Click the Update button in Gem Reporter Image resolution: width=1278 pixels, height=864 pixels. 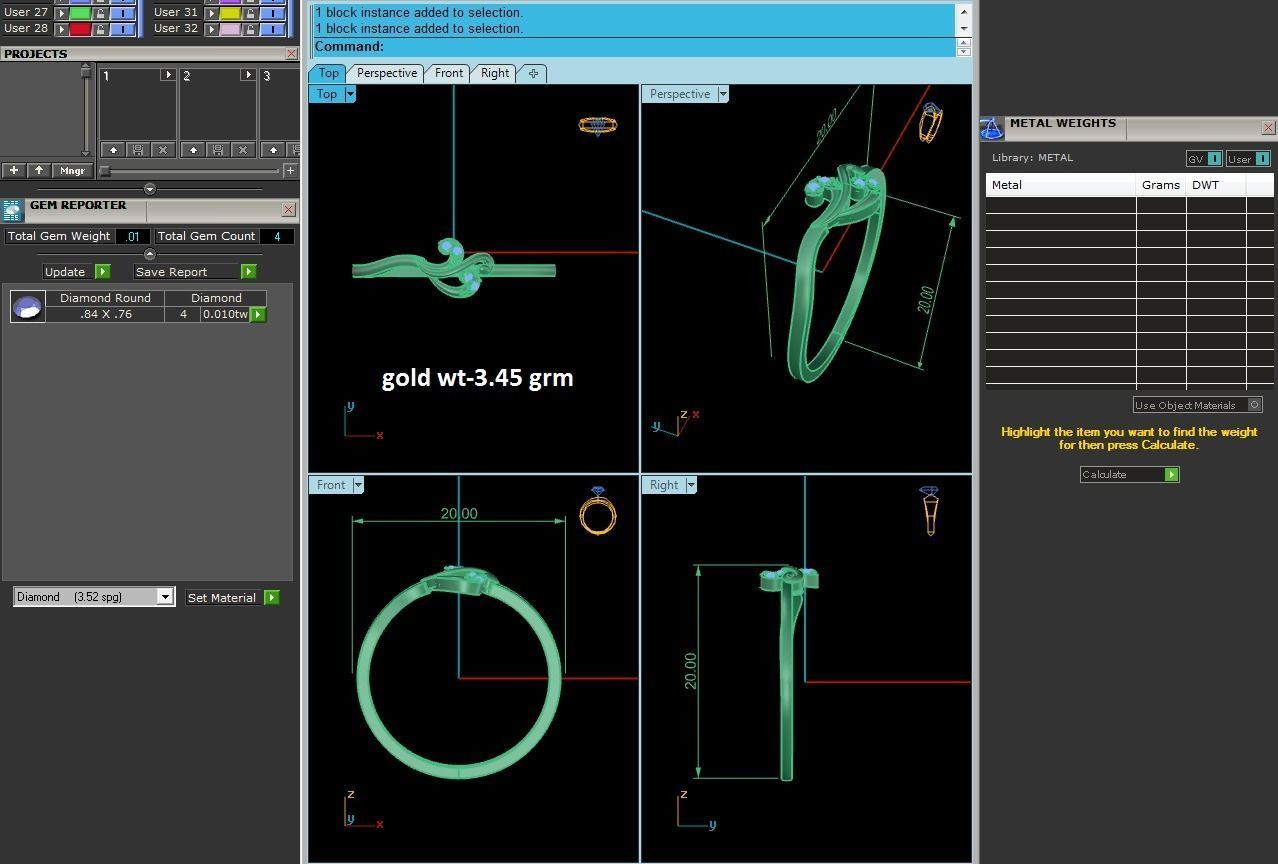point(65,271)
